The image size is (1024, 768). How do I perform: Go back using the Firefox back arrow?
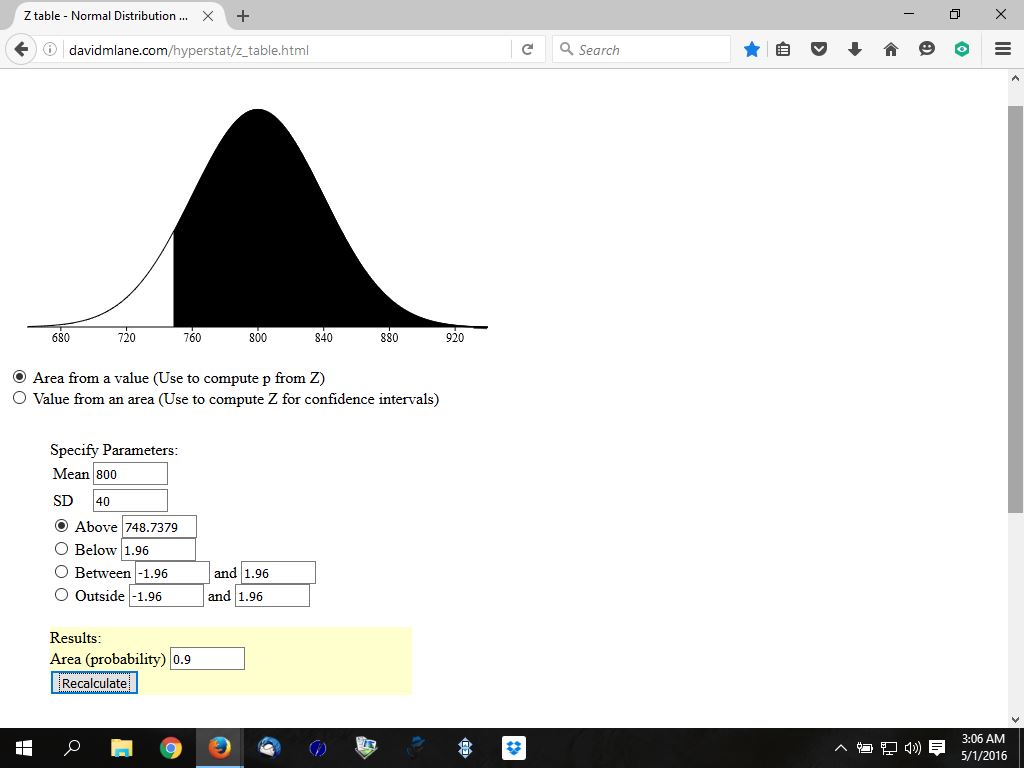(21, 50)
